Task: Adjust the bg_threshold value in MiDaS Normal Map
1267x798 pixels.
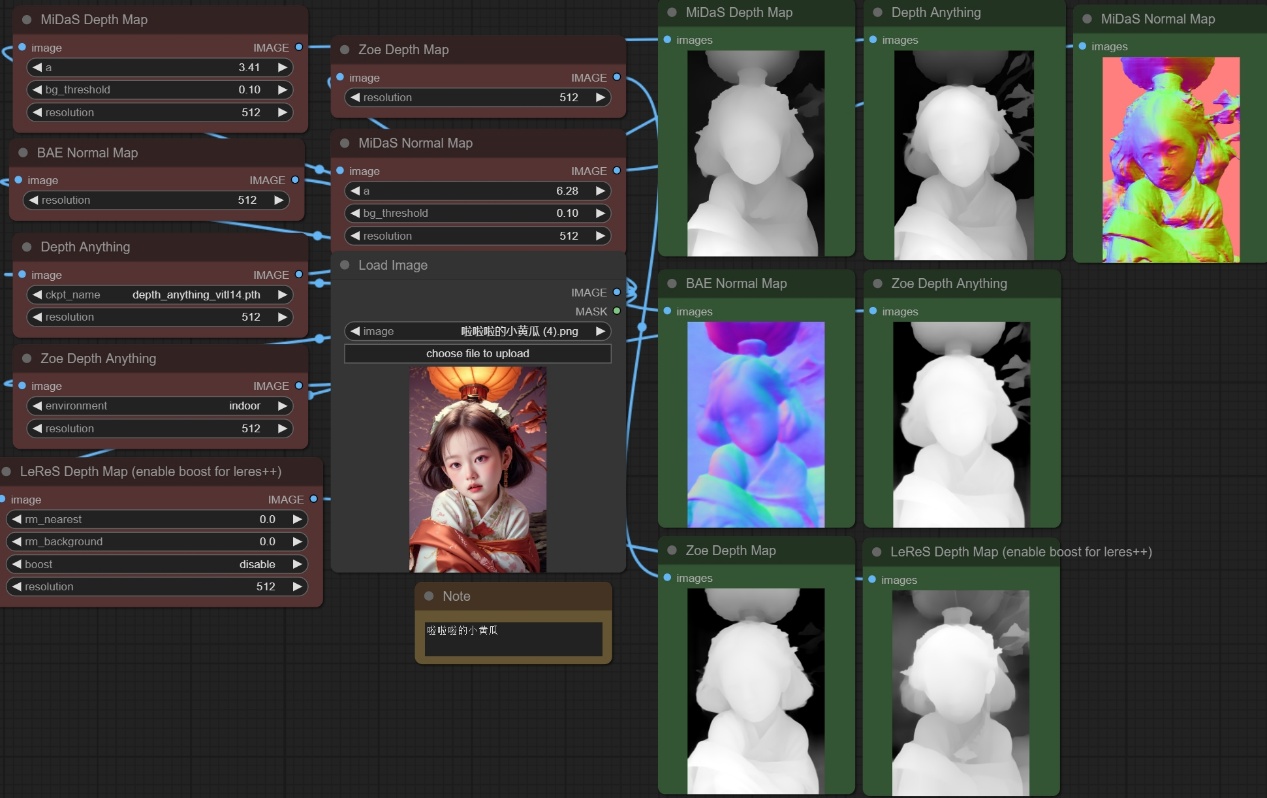Action: 477,213
